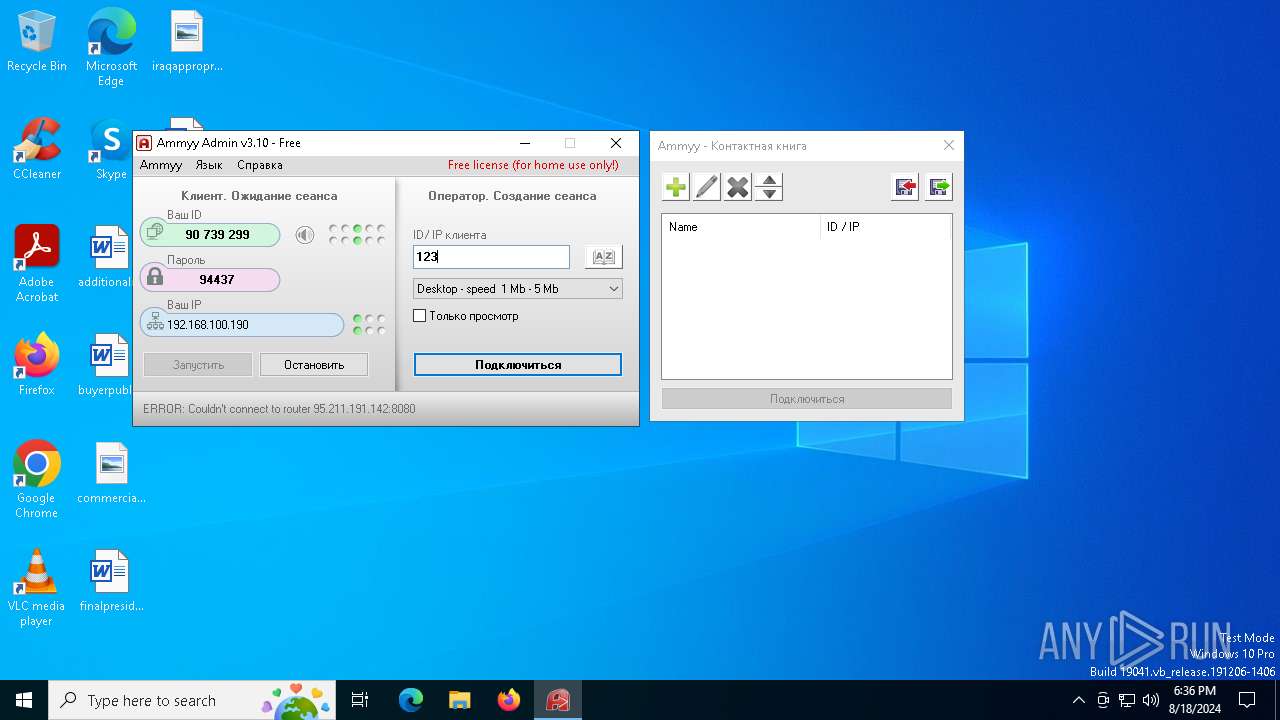Click the bold Подключиться button in the operator panel

click(x=518, y=365)
